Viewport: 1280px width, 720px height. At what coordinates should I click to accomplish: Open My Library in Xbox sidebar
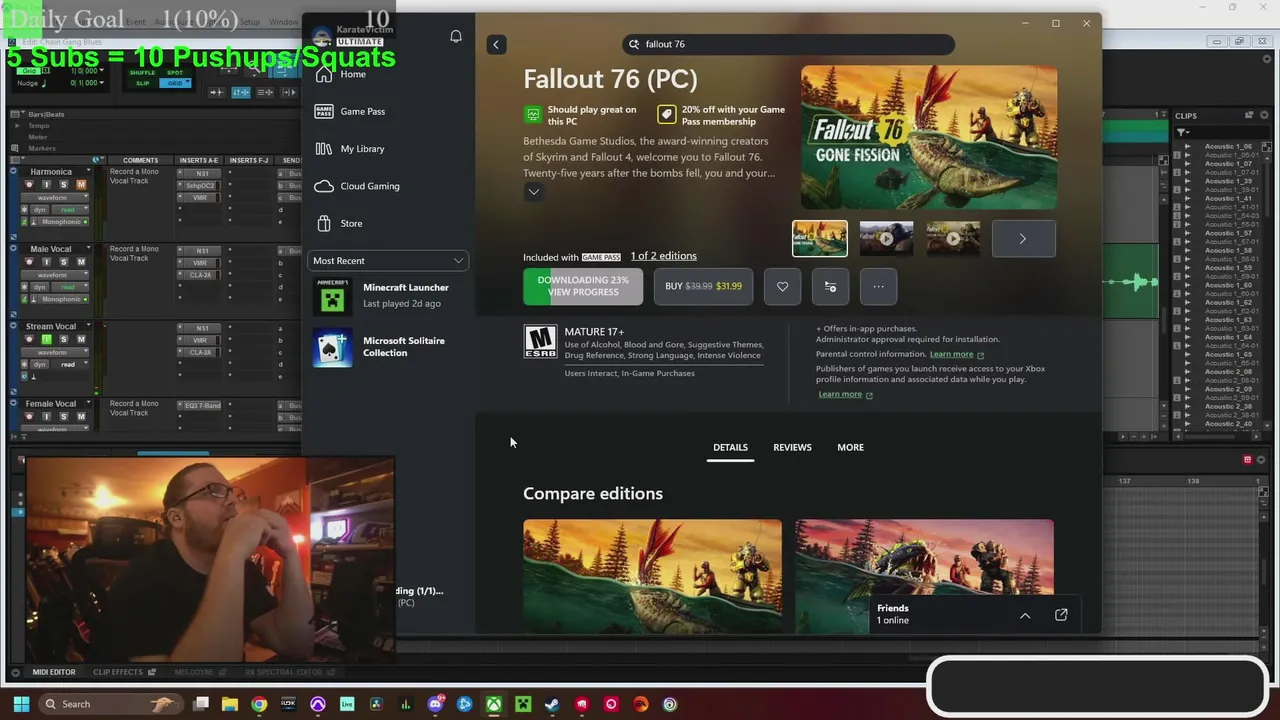pos(350,149)
